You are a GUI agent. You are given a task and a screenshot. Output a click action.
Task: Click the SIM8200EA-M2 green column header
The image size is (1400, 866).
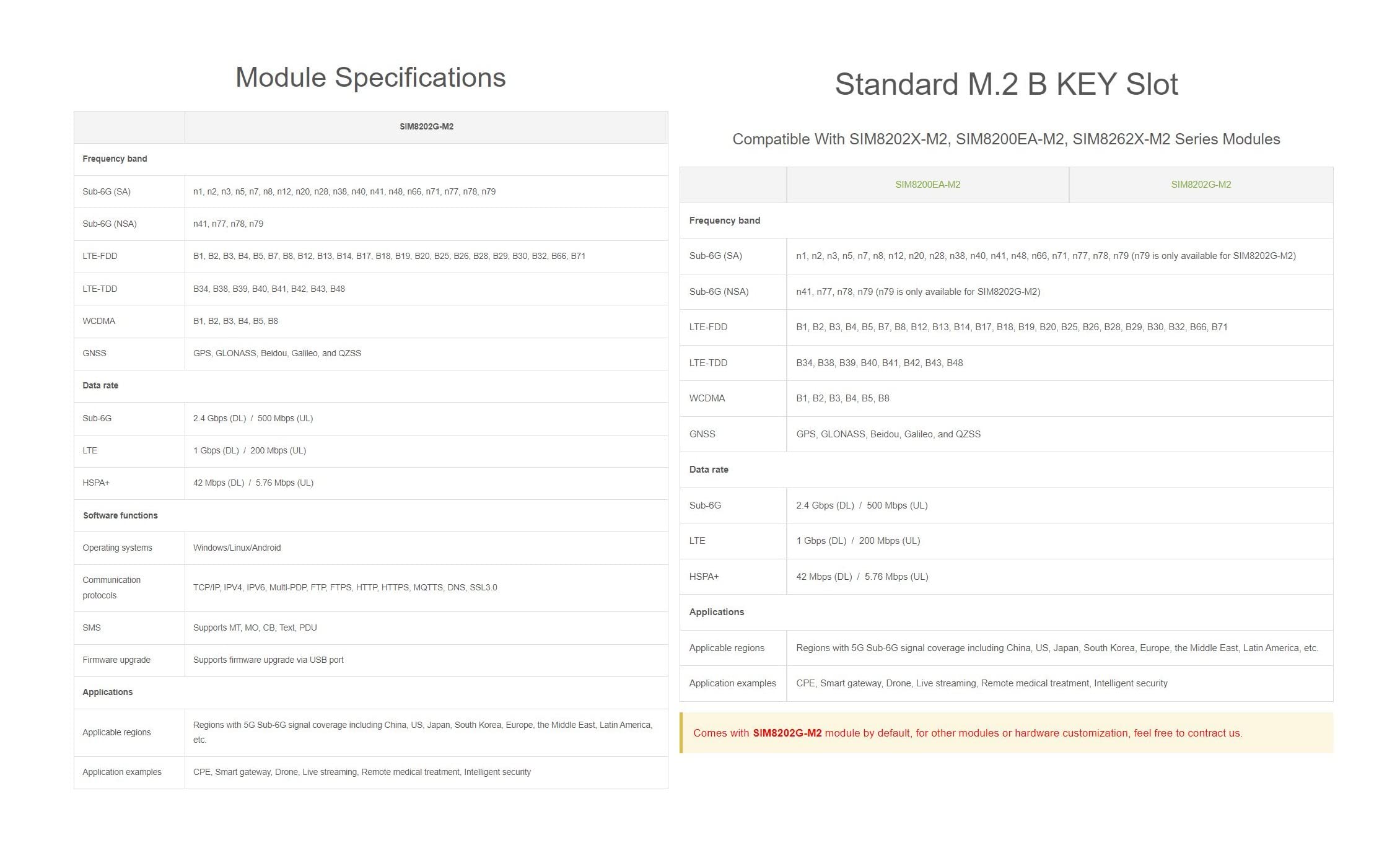click(927, 185)
